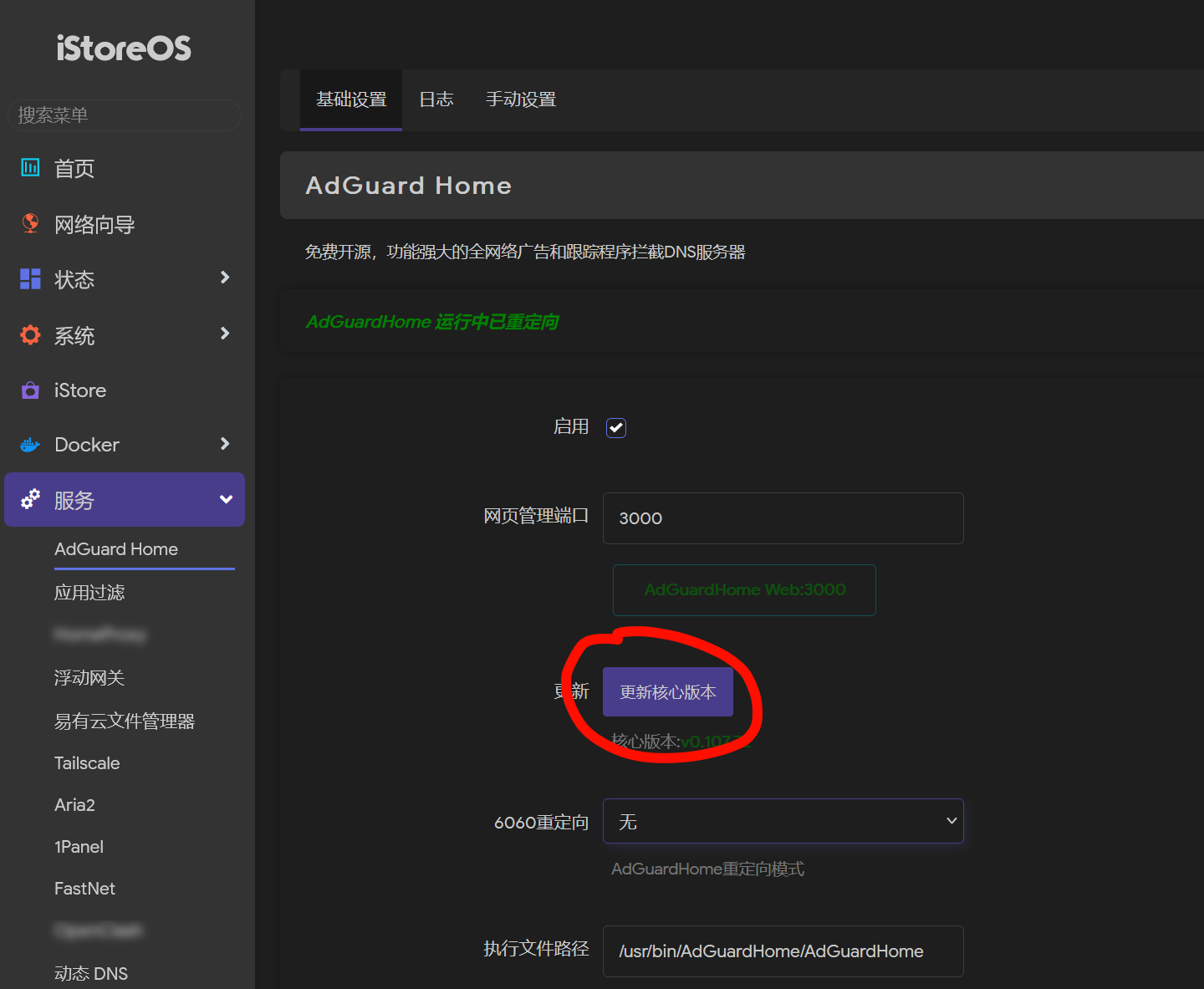The image size is (1204, 989).
Task: Click the Docker whale icon
Action: pos(30,445)
